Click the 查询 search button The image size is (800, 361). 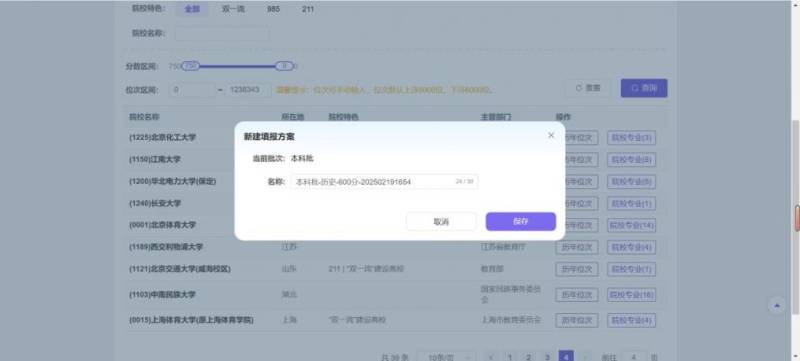pos(644,88)
